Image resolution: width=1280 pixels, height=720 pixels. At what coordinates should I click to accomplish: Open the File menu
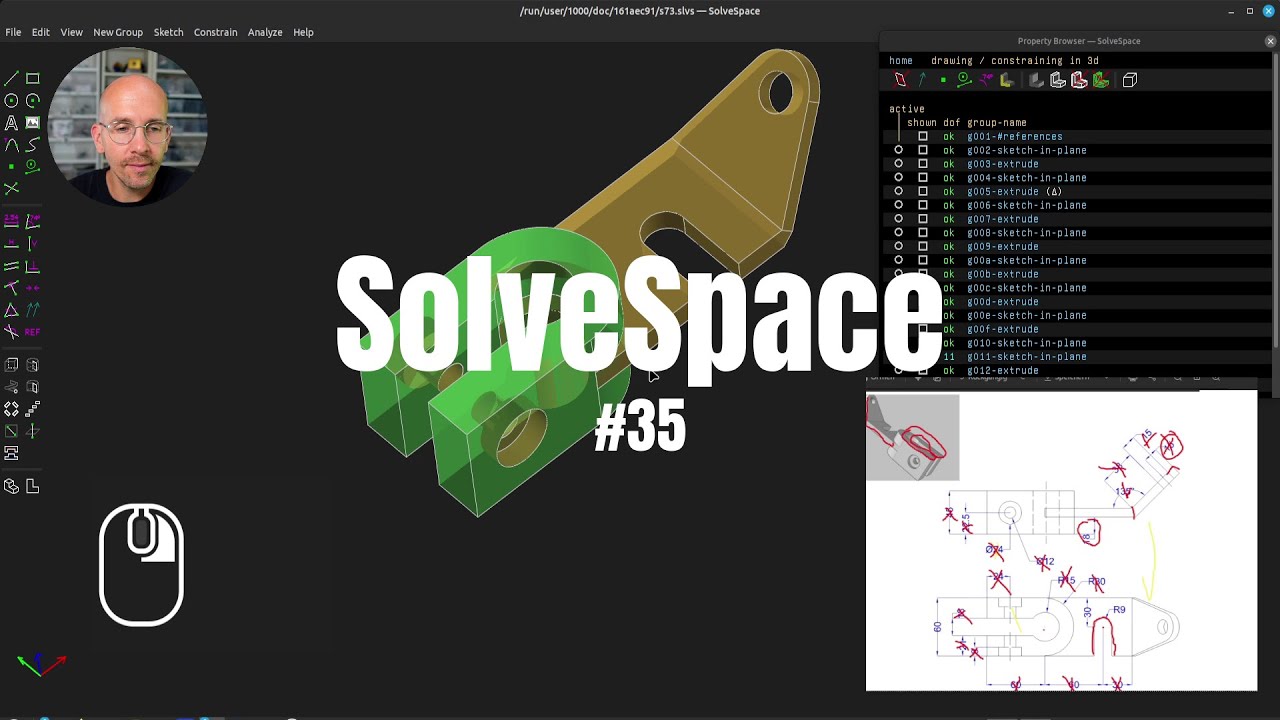[x=13, y=32]
